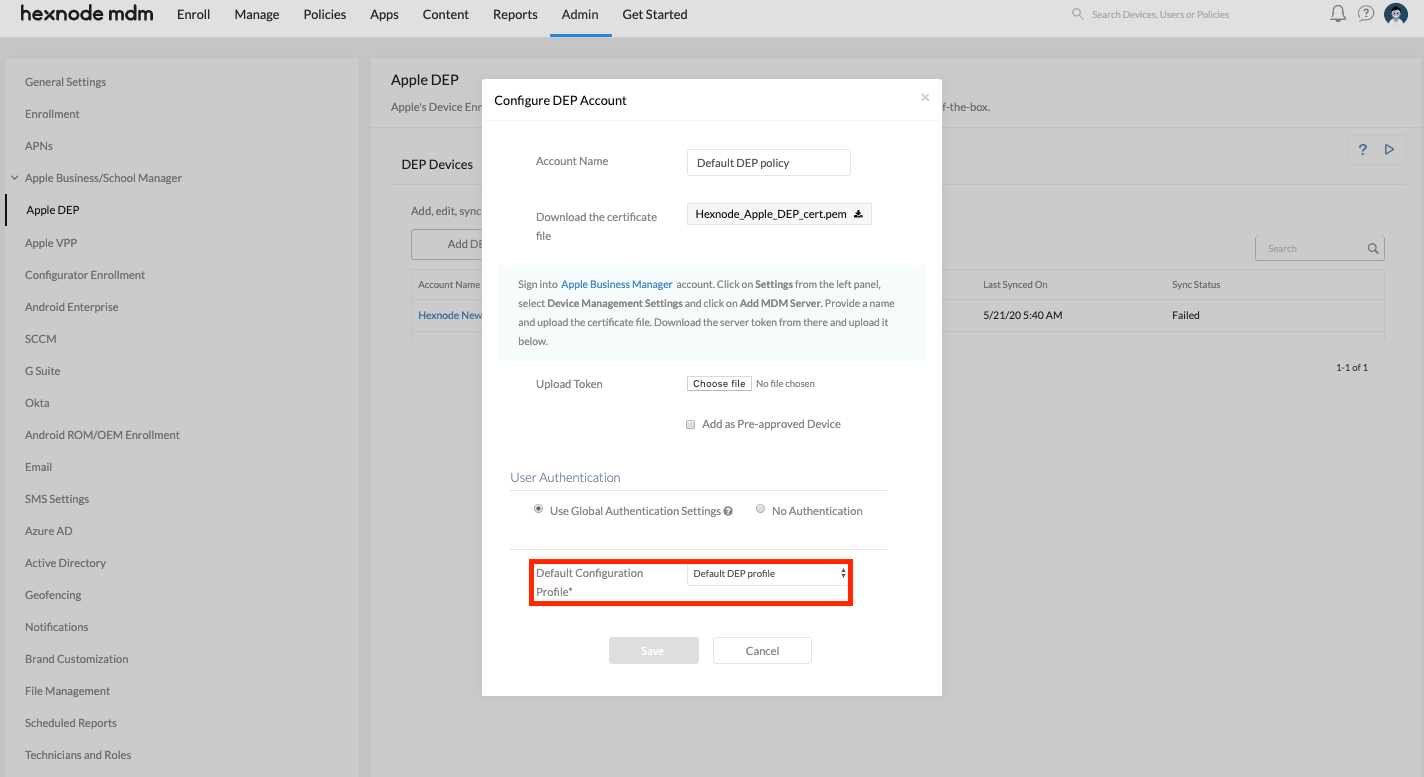The height and width of the screenshot is (777, 1424).
Task: Open the Admin tab
Action: (580, 14)
